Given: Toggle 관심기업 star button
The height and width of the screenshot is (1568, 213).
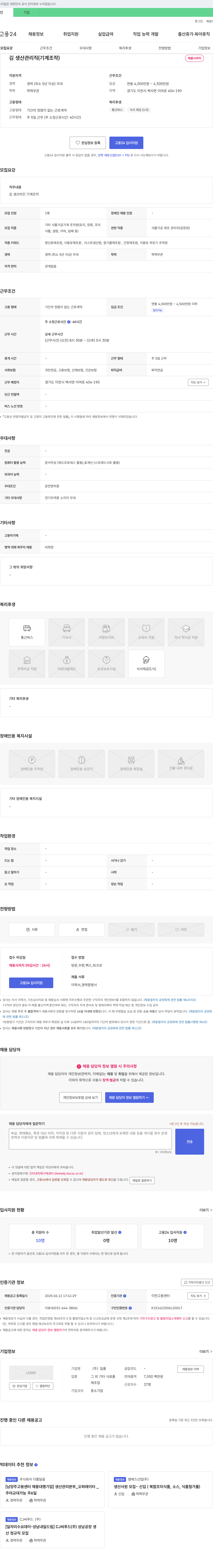Looking at the screenshot, I should click(x=20, y=1386).
